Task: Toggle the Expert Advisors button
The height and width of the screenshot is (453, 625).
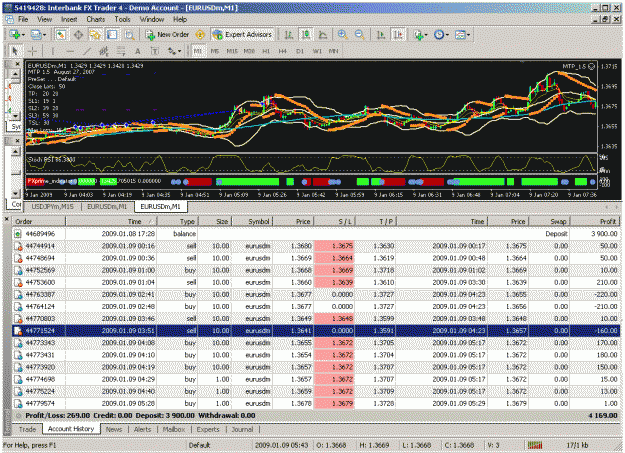Action: tap(243, 35)
